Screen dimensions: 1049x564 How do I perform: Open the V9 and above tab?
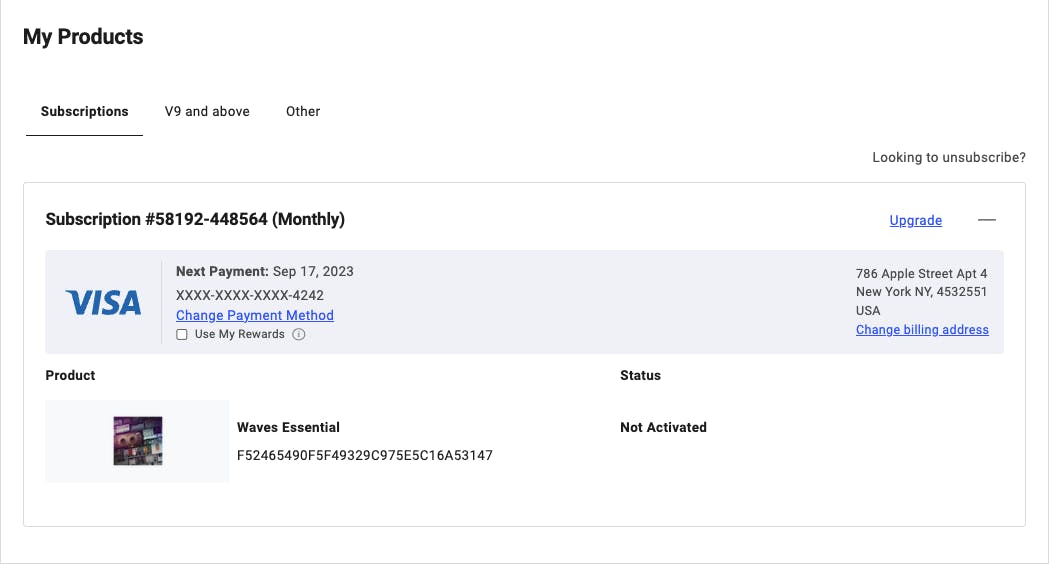click(x=207, y=111)
